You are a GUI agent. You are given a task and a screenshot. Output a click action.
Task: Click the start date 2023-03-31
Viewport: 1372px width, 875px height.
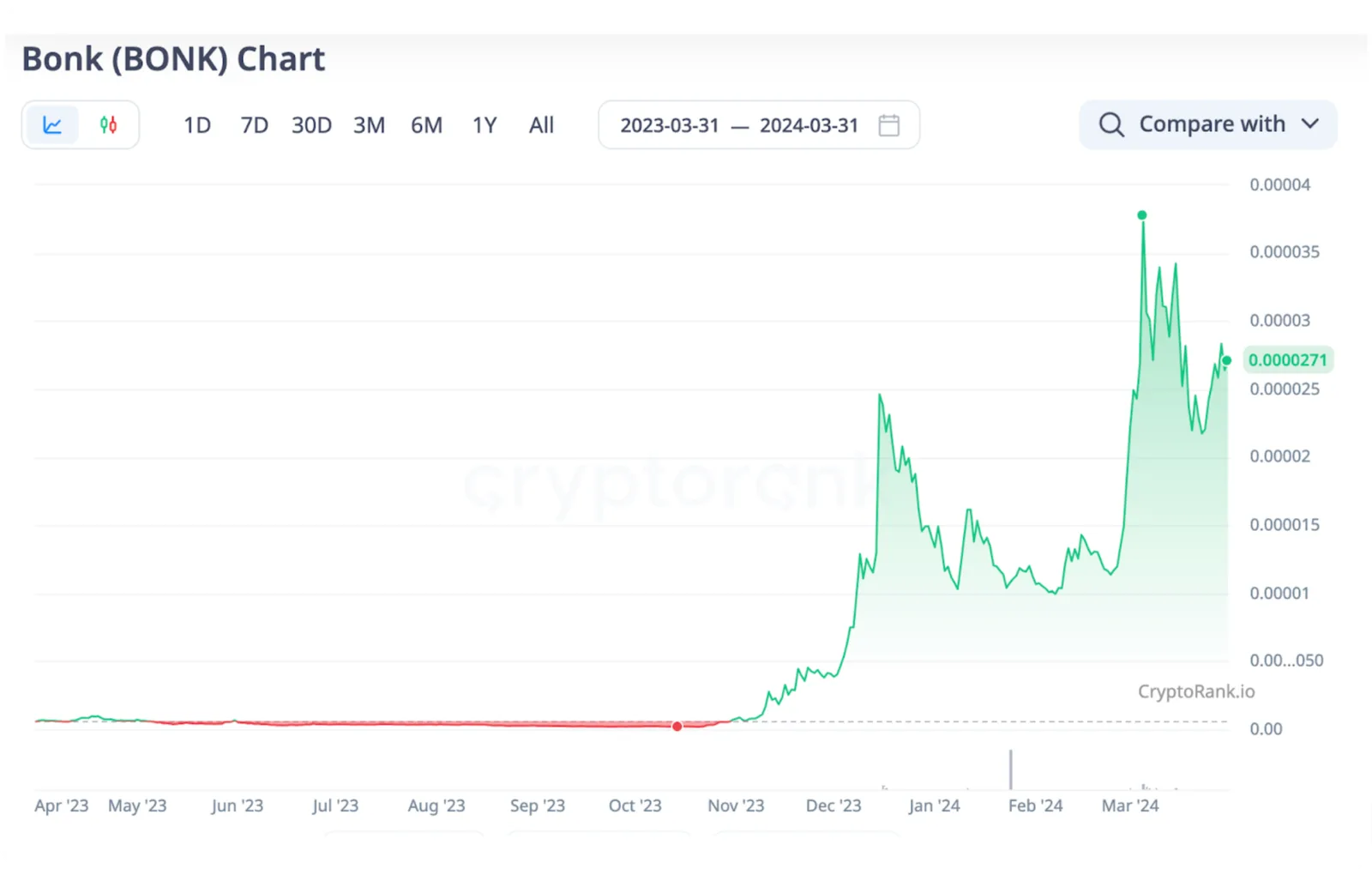point(670,125)
